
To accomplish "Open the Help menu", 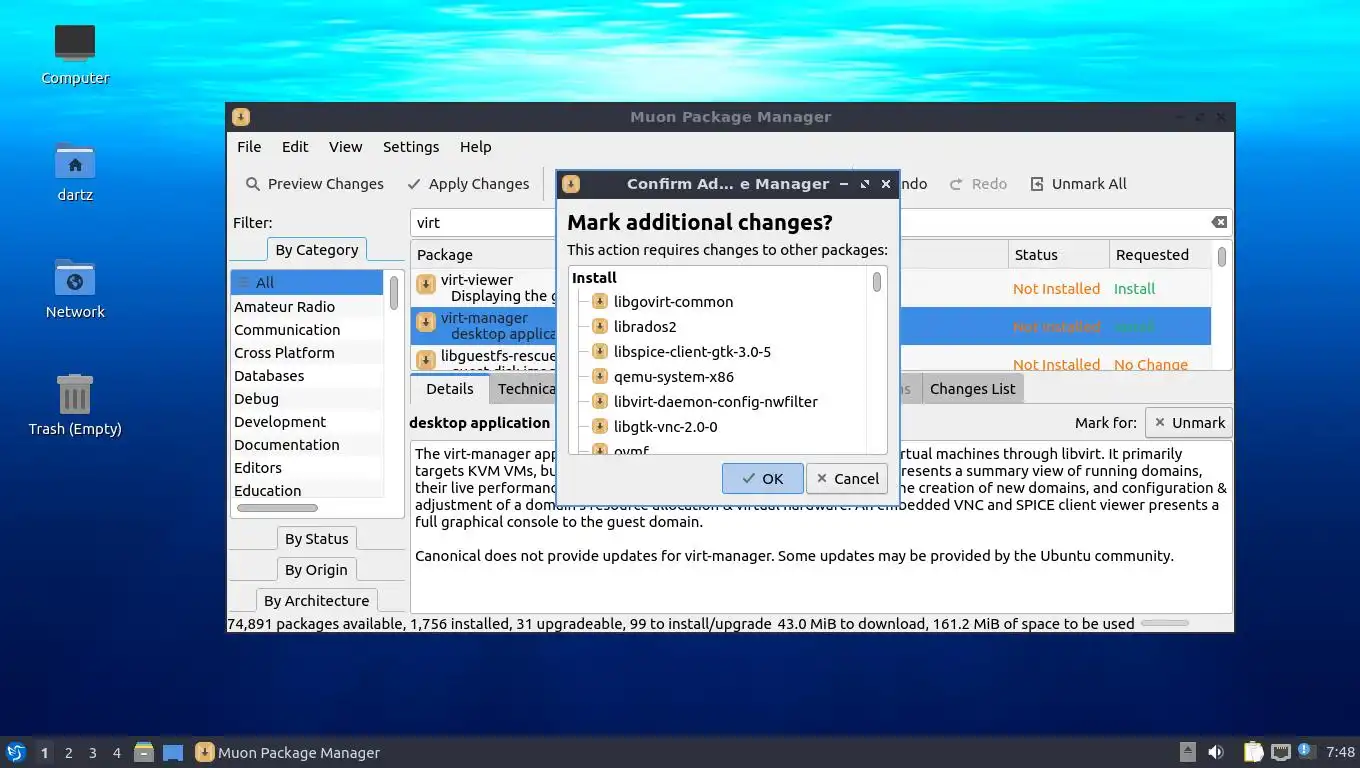I will point(476,147).
